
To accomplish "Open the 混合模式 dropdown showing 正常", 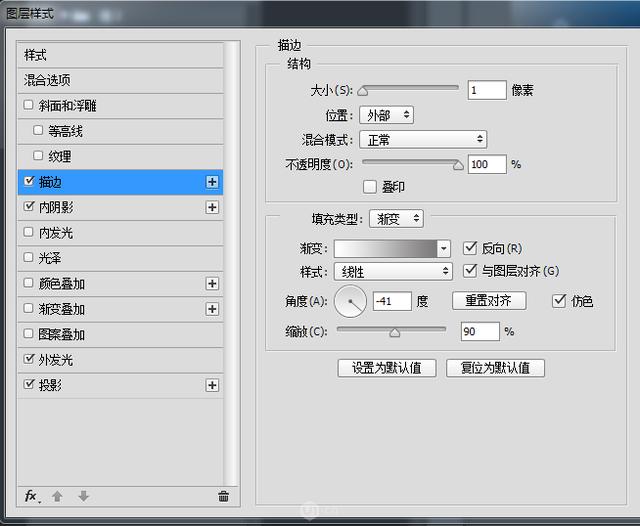I will (423, 140).
